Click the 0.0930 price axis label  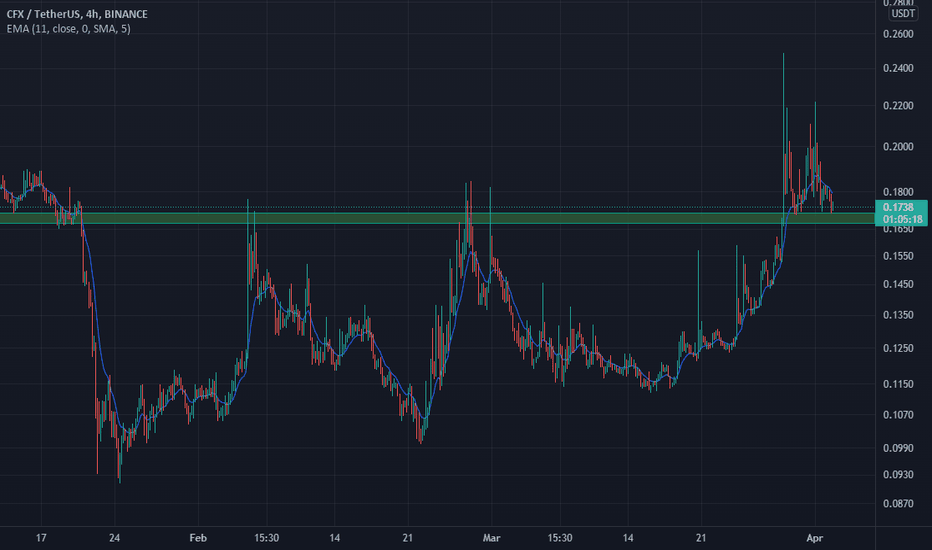(898, 474)
